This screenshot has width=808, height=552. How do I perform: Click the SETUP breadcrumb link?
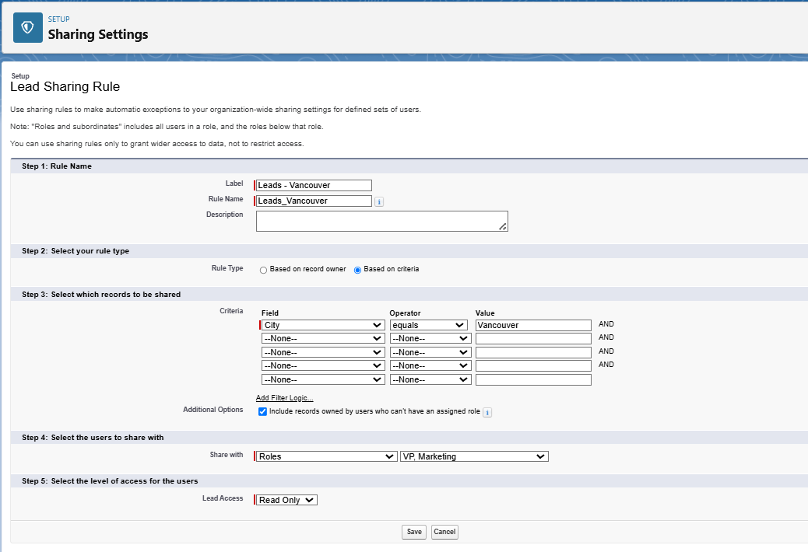[59, 19]
